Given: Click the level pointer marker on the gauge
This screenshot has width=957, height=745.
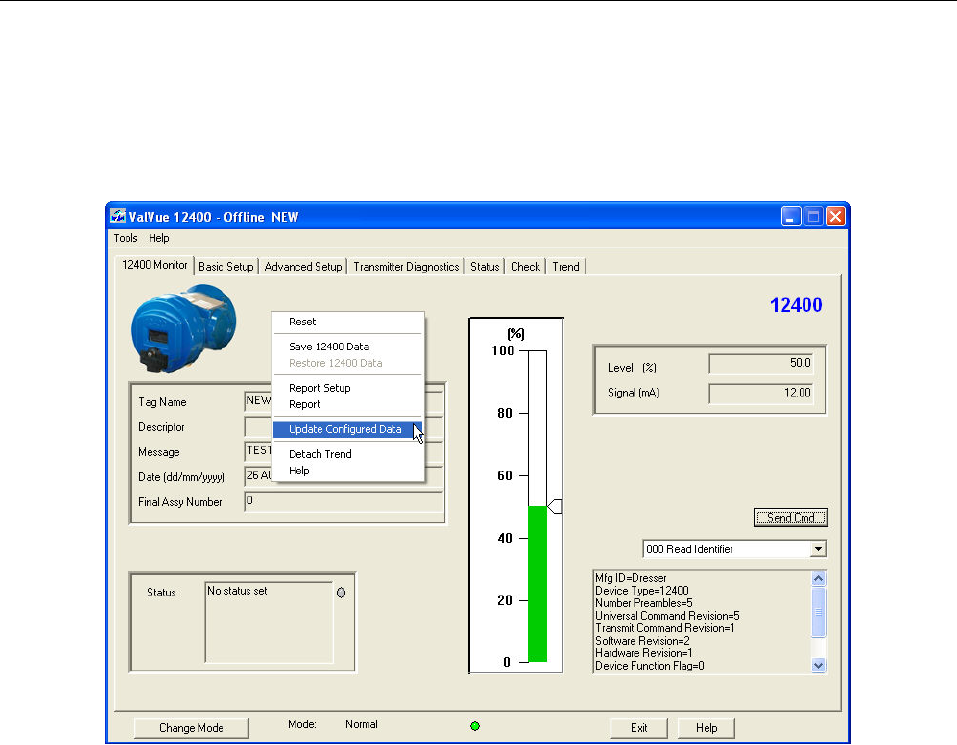Looking at the screenshot, I should click(x=554, y=506).
